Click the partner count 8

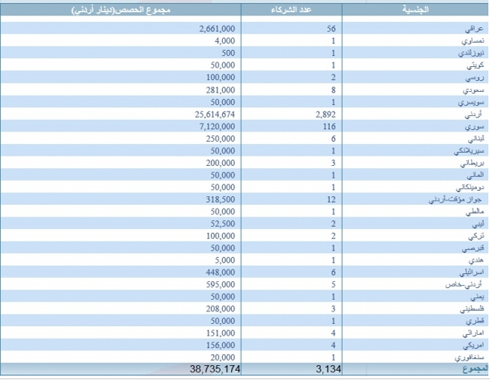click(x=333, y=90)
